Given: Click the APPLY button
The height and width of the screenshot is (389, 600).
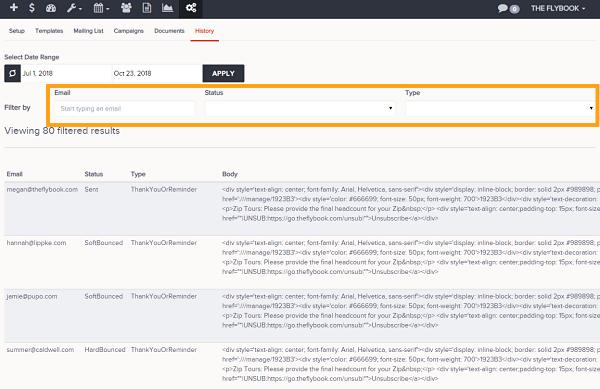Looking at the screenshot, I should point(223,73).
